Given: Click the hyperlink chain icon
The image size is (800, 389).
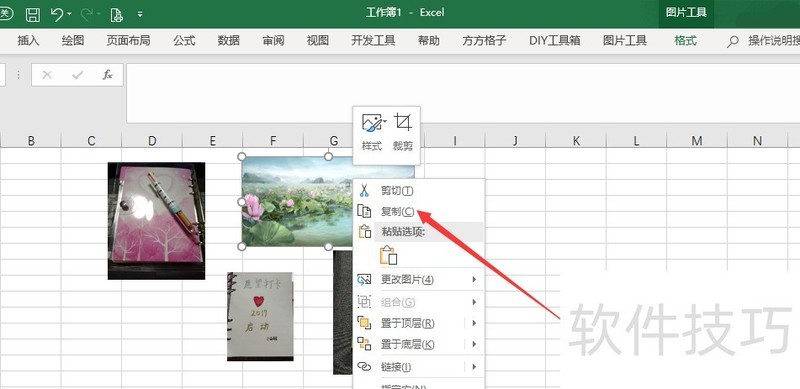Looking at the screenshot, I should [364, 367].
